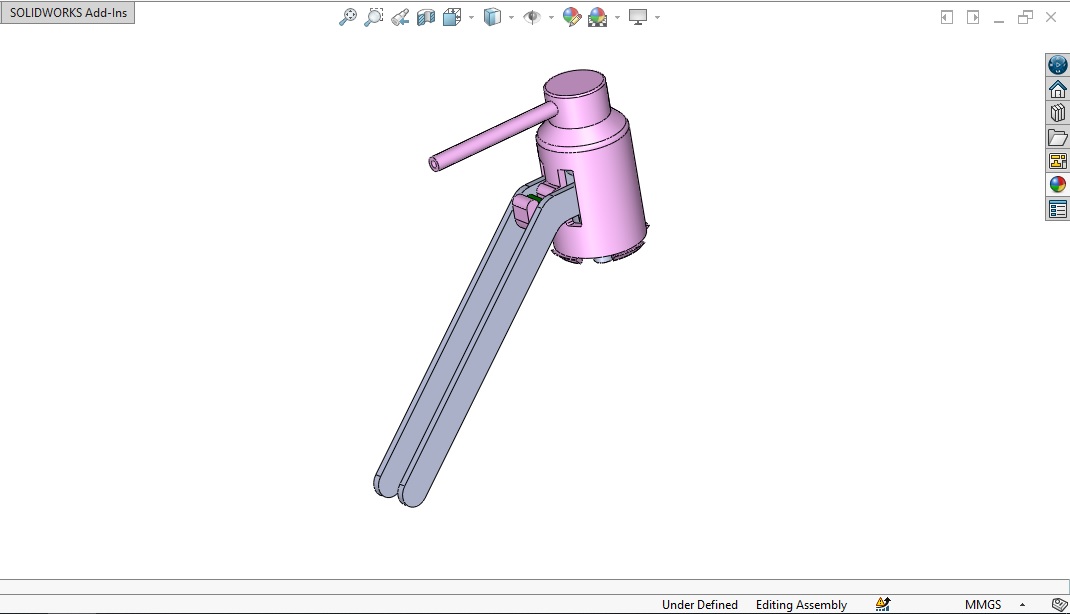Click the right-arrow window panel button
Screen dimensions: 1070x614
click(x=973, y=18)
